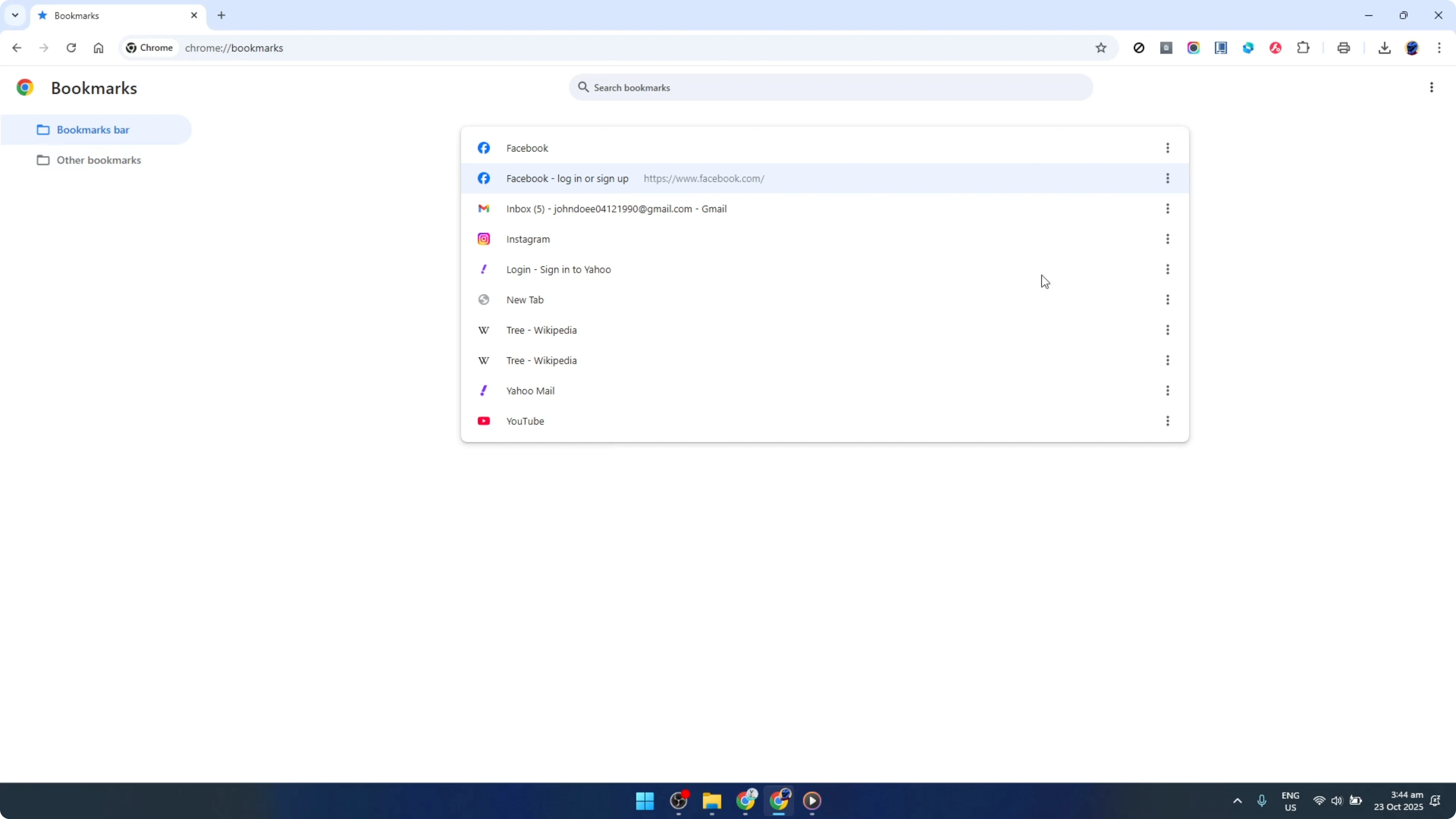Open more actions for YouTube bookmark
1456x819 pixels.
(x=1167, y=422)
